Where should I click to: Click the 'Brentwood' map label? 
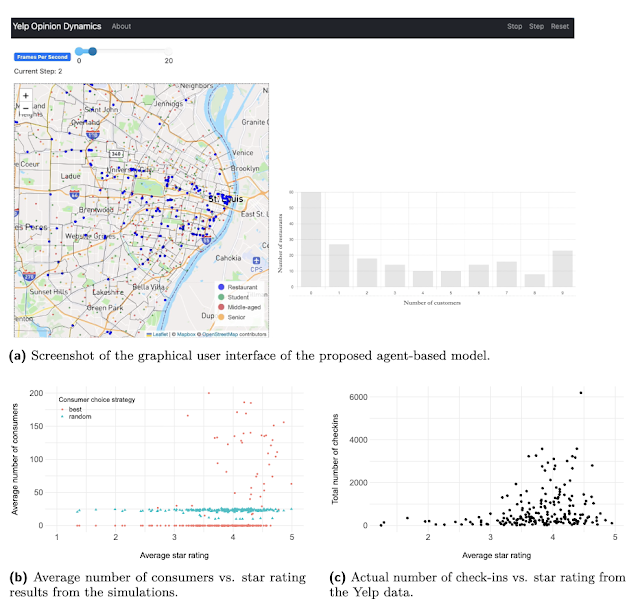pos(96,209)
